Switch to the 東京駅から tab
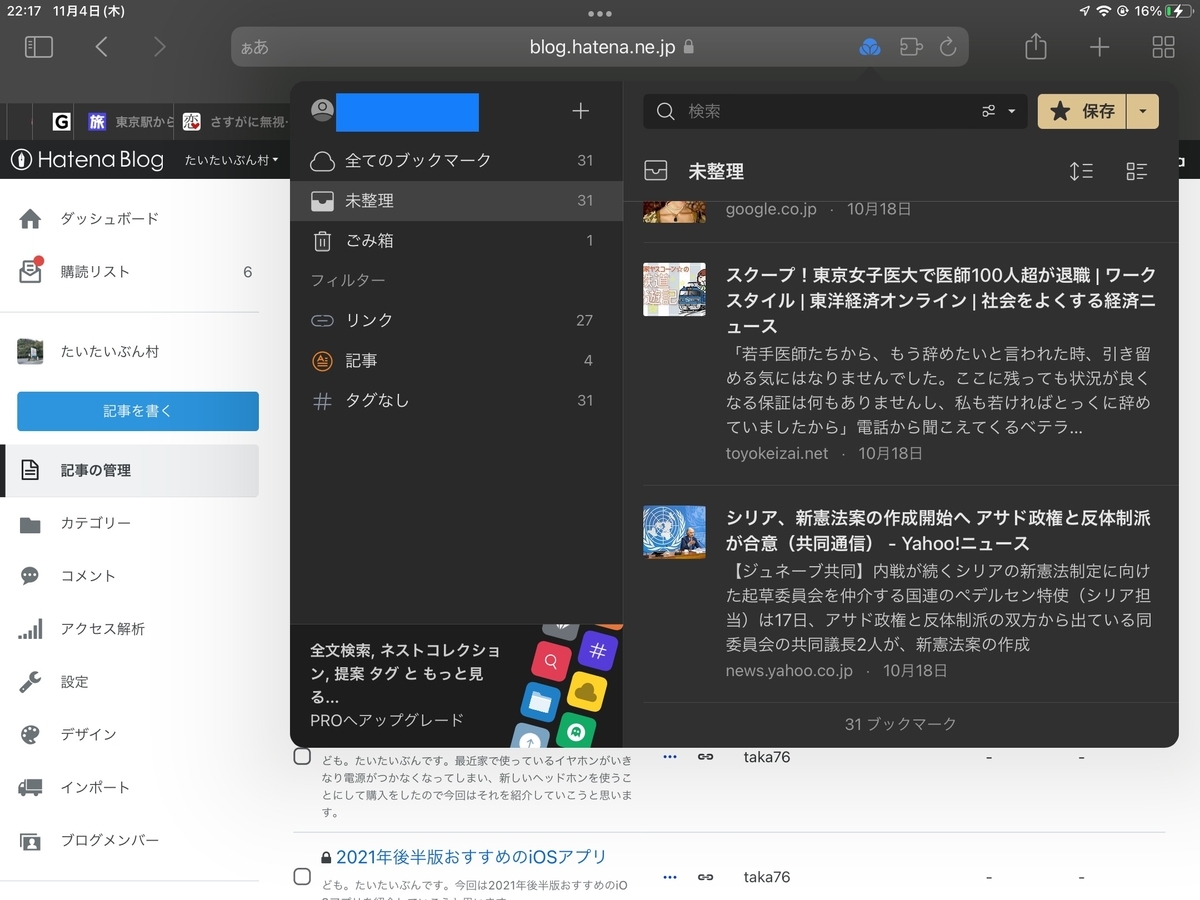Image resolution: width=1200 pixels, height=900 pixels. pos(132,122)
